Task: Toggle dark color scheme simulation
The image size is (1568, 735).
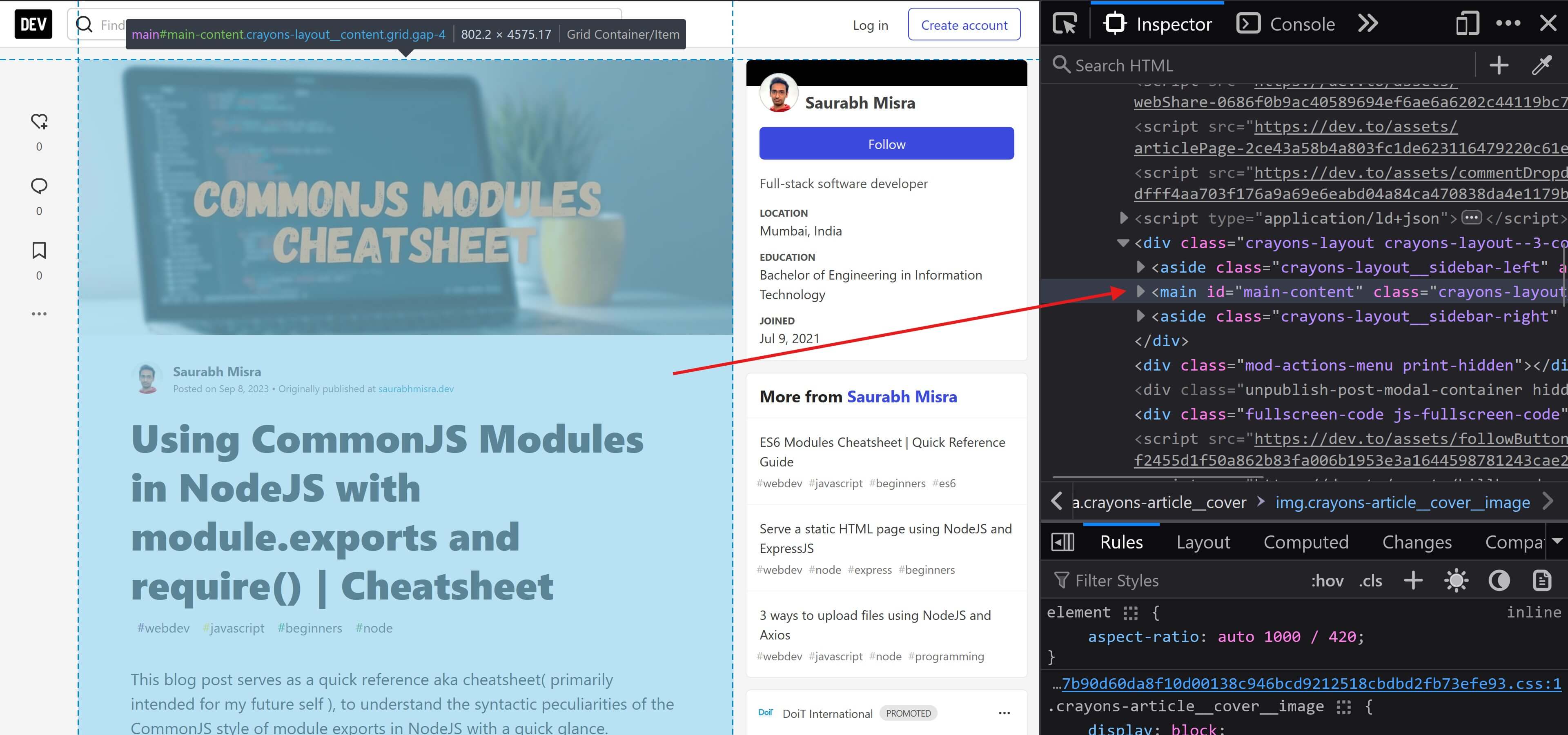Action: [x=1499, y=580]
